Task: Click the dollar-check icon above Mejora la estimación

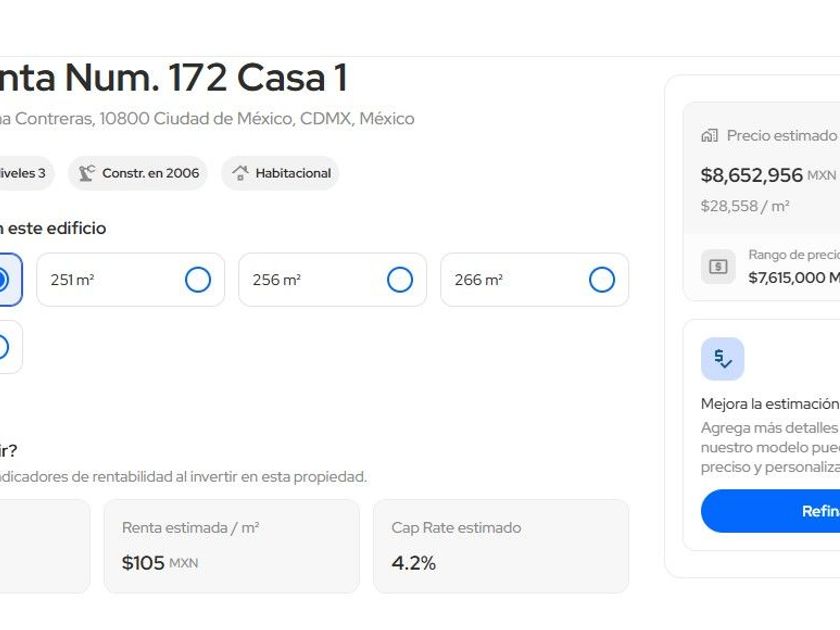Action: coord(722,359)
